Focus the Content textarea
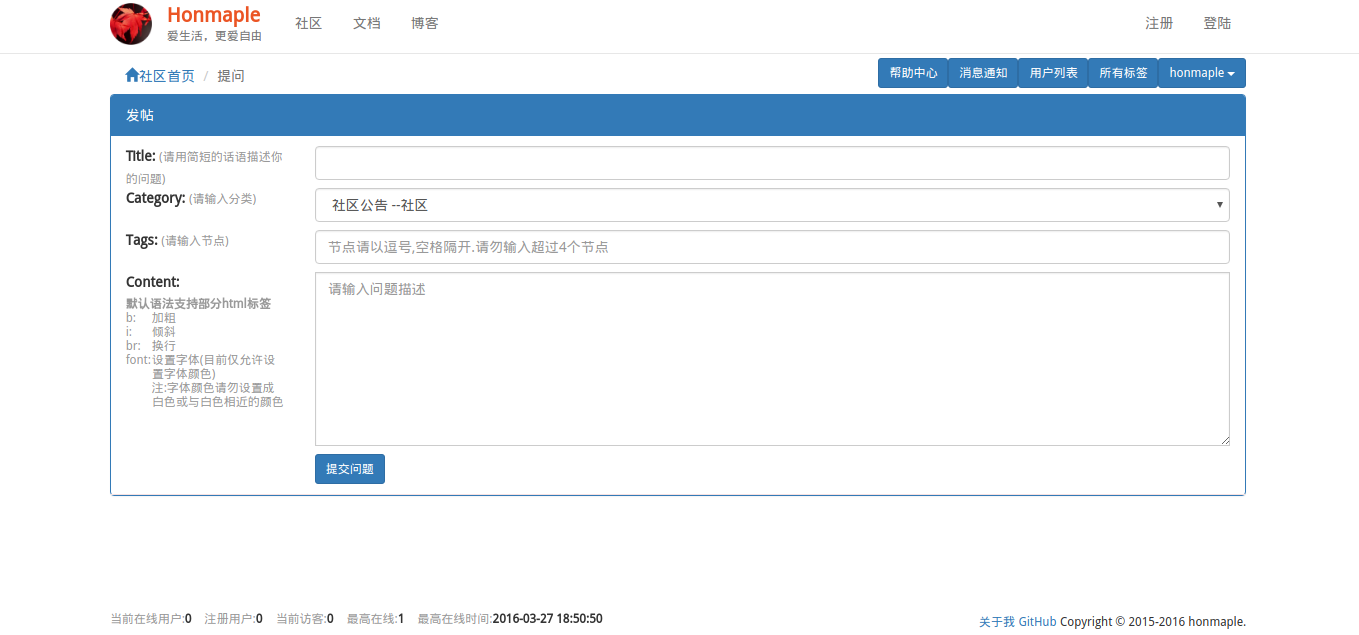Screen dimensions: 1359x635 pyautogui.click(x=772, y=359)
